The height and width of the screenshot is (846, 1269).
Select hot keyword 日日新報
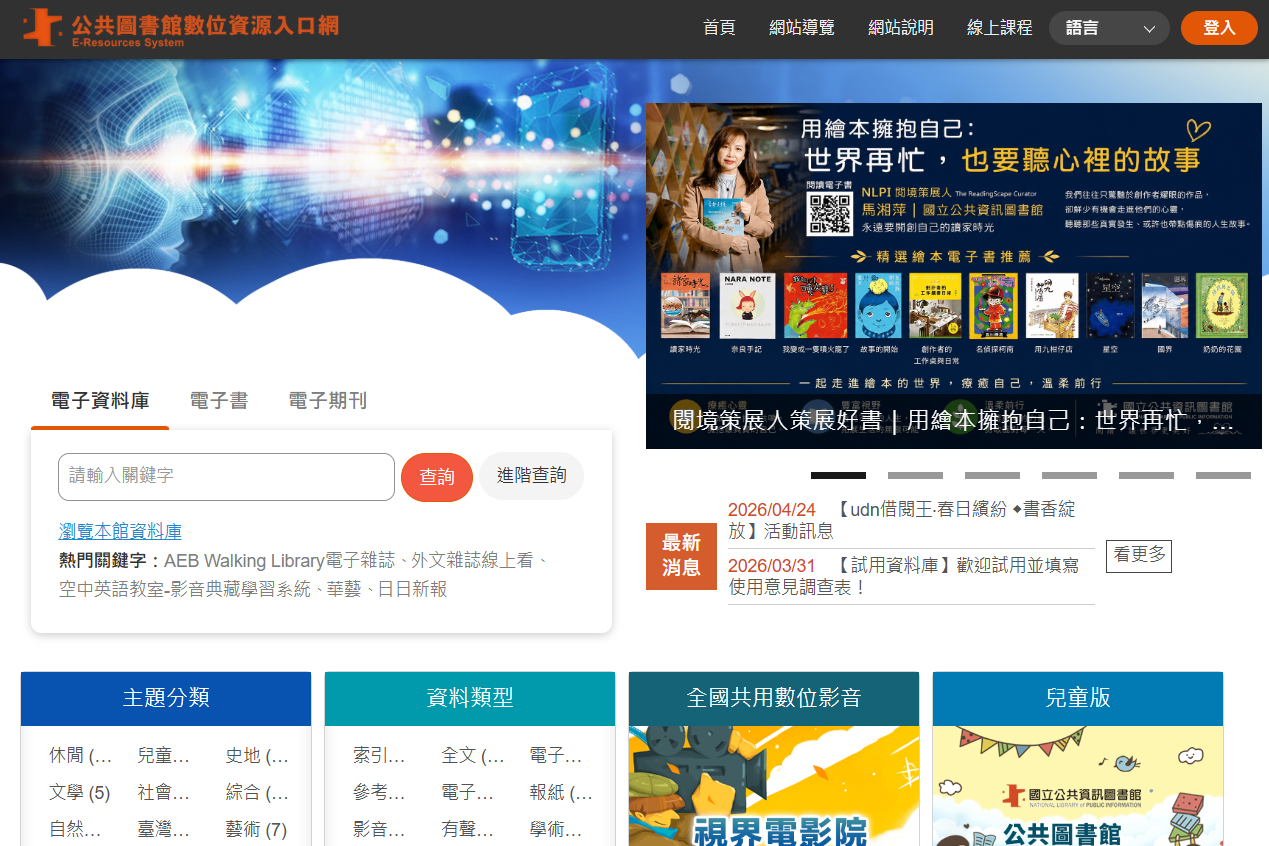411,589
